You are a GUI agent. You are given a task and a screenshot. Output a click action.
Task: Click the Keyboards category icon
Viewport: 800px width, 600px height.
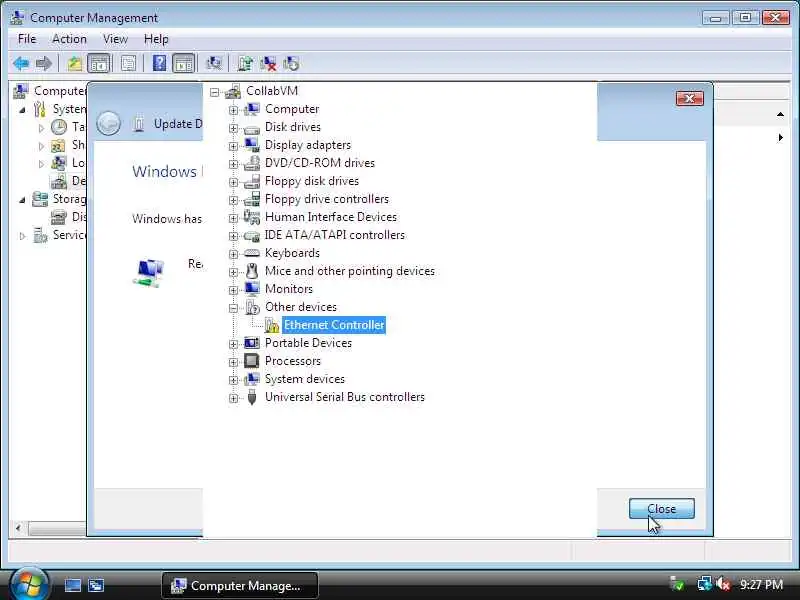click(252, 253)
